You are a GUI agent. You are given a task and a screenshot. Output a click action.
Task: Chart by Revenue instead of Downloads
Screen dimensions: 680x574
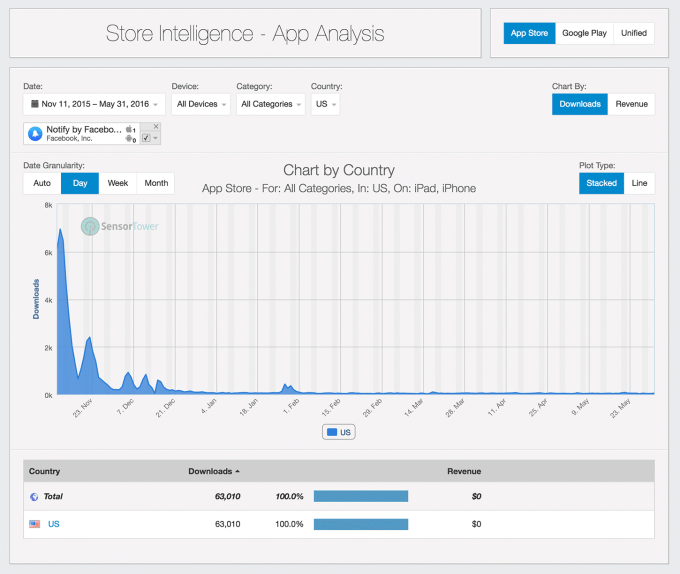click(631, 104)
